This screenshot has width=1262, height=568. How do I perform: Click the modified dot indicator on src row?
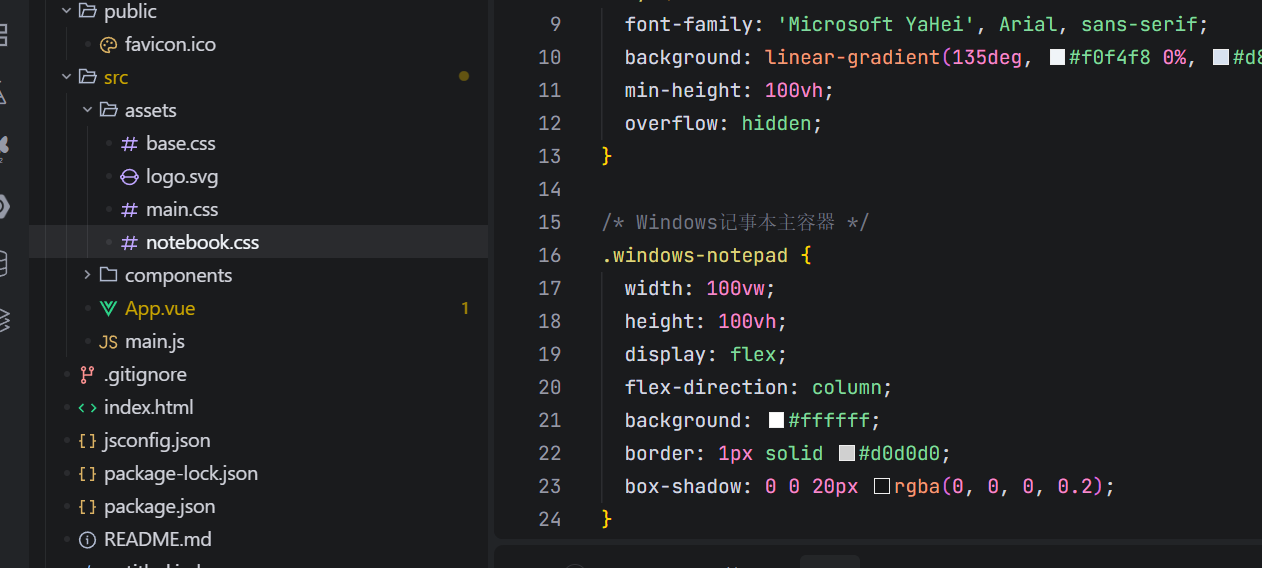click(464, 76)
